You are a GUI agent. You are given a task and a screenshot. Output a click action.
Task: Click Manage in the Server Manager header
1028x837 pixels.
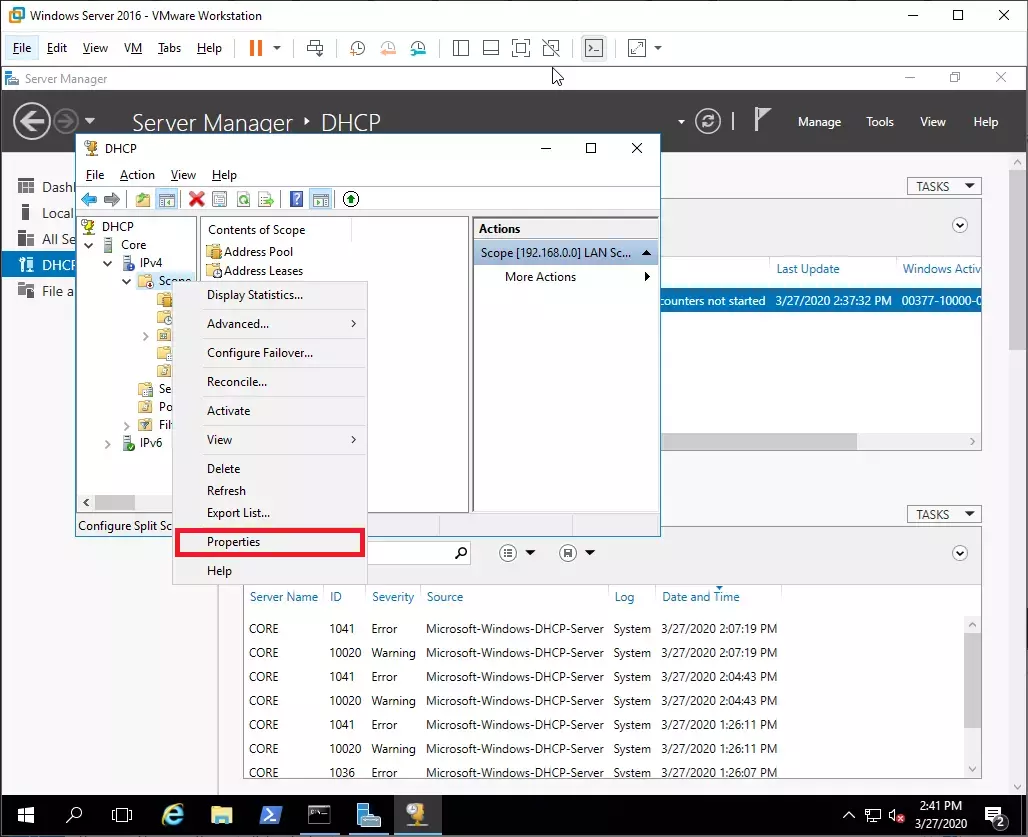tap(820, 122)
